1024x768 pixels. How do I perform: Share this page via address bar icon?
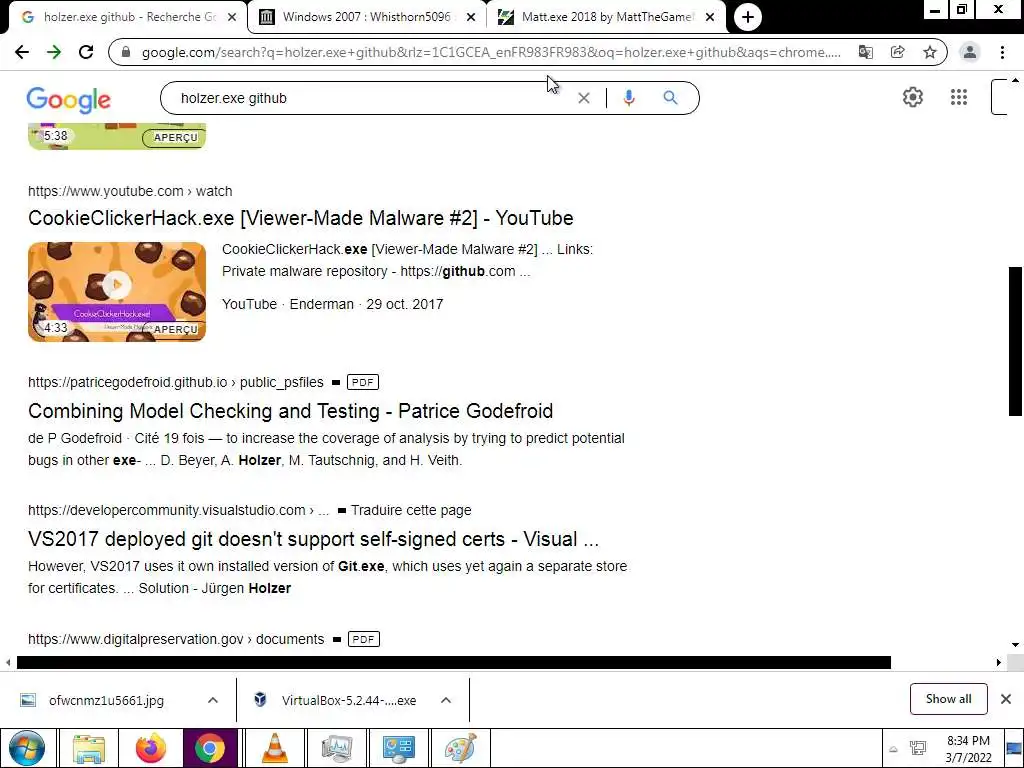click(x=898, y=52)
